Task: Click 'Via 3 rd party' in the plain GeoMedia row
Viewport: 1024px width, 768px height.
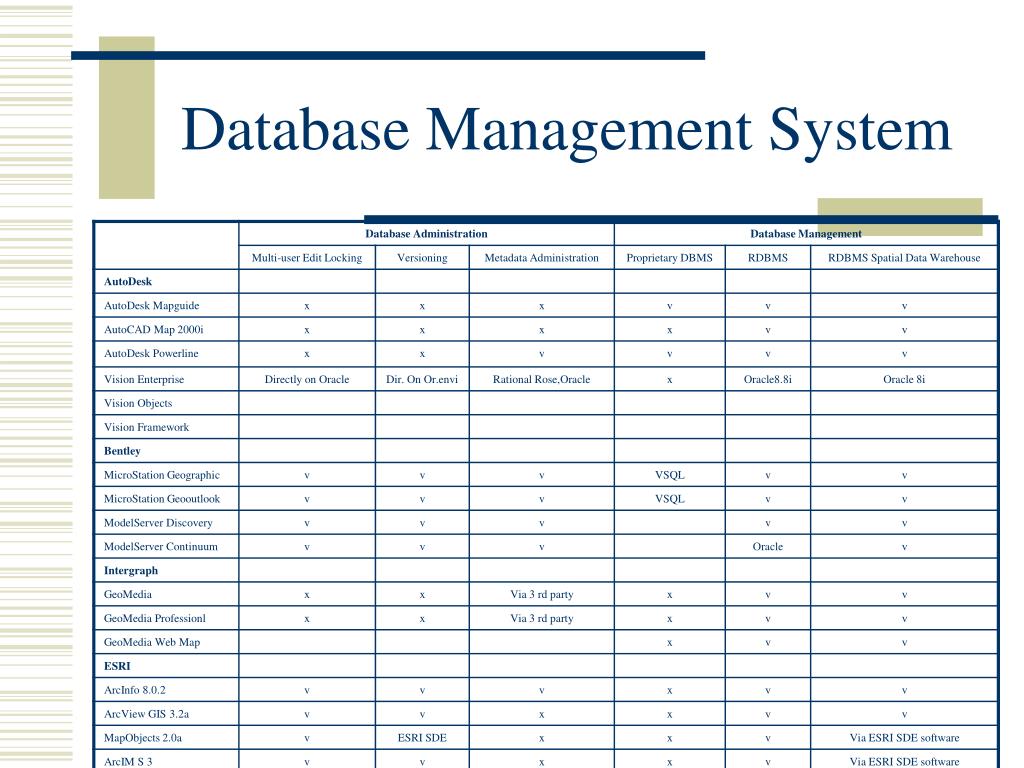Action: click(541, 594)
